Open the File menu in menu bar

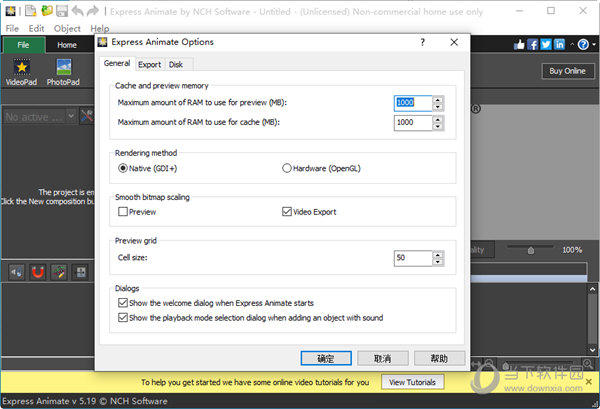pyautogui.click(x=12, y=28)
